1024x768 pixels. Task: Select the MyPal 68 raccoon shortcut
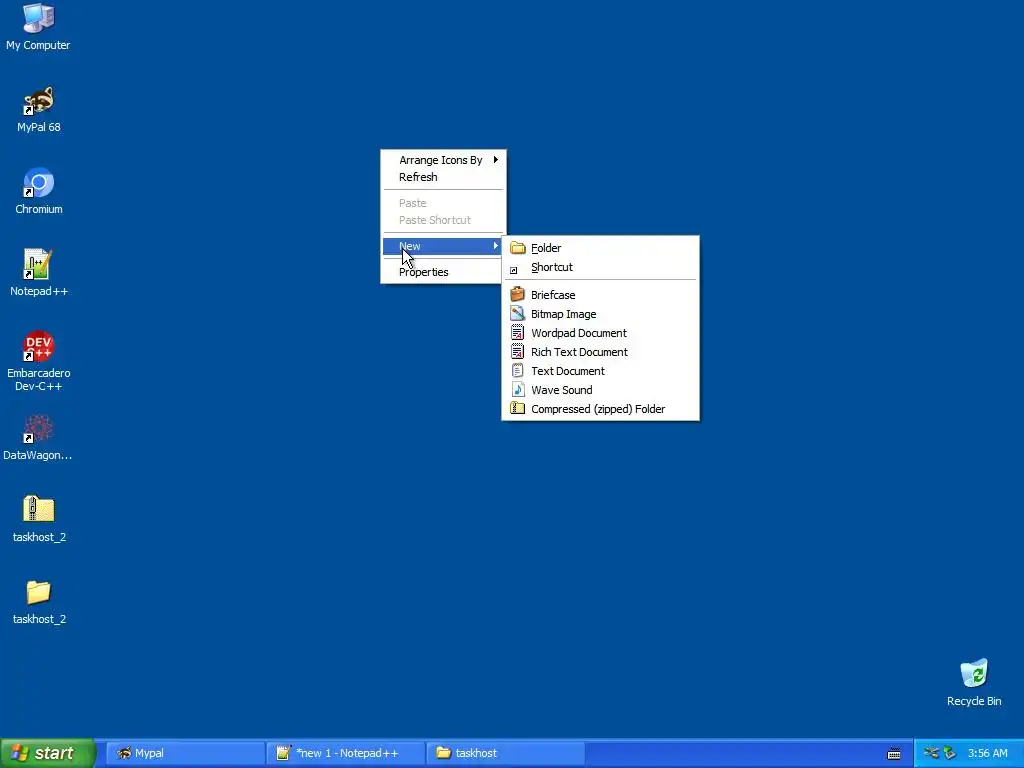pyautogui.click(x=39, y=108)
